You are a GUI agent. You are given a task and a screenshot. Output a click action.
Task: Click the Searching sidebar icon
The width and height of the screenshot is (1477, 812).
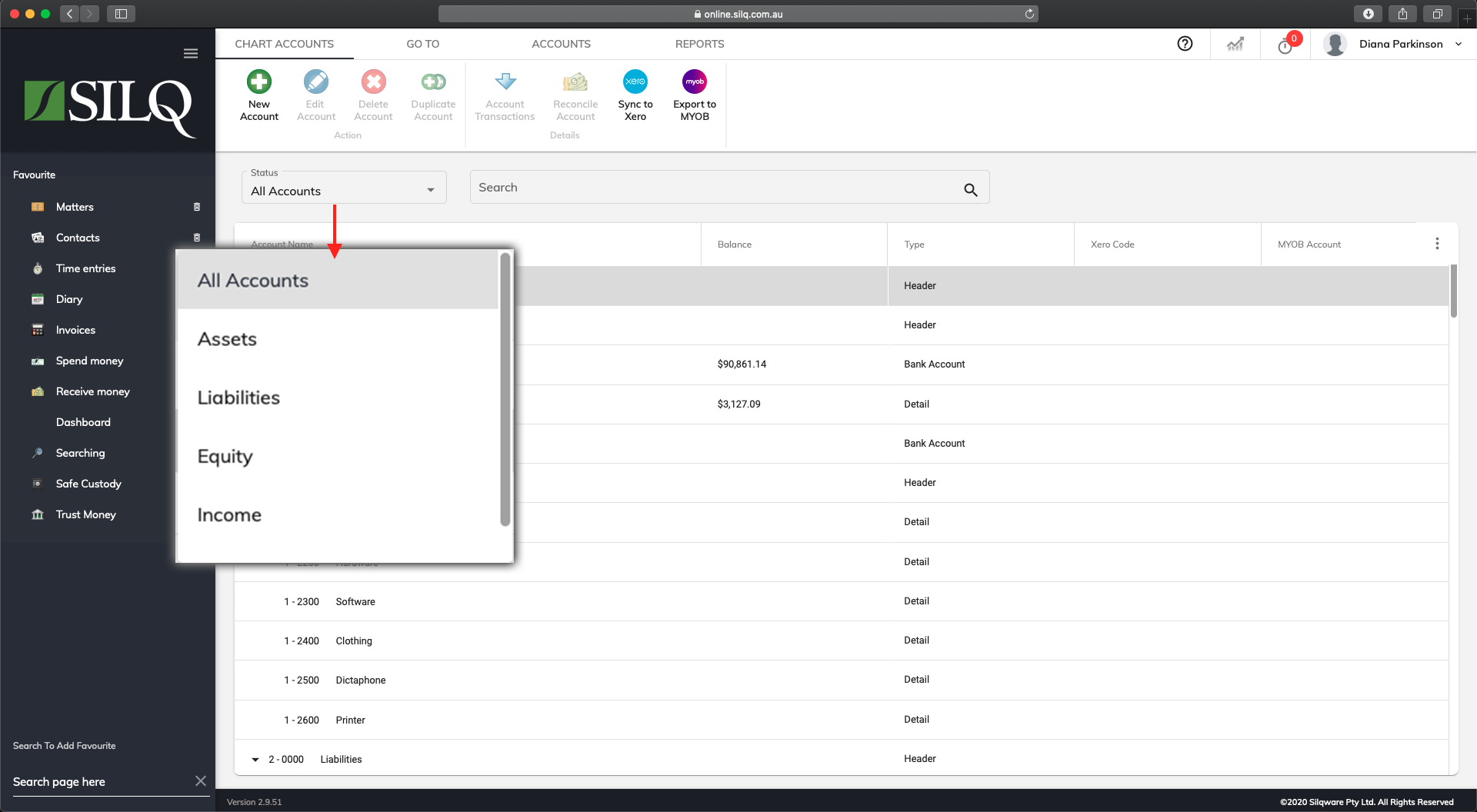(x=38, y=453)
